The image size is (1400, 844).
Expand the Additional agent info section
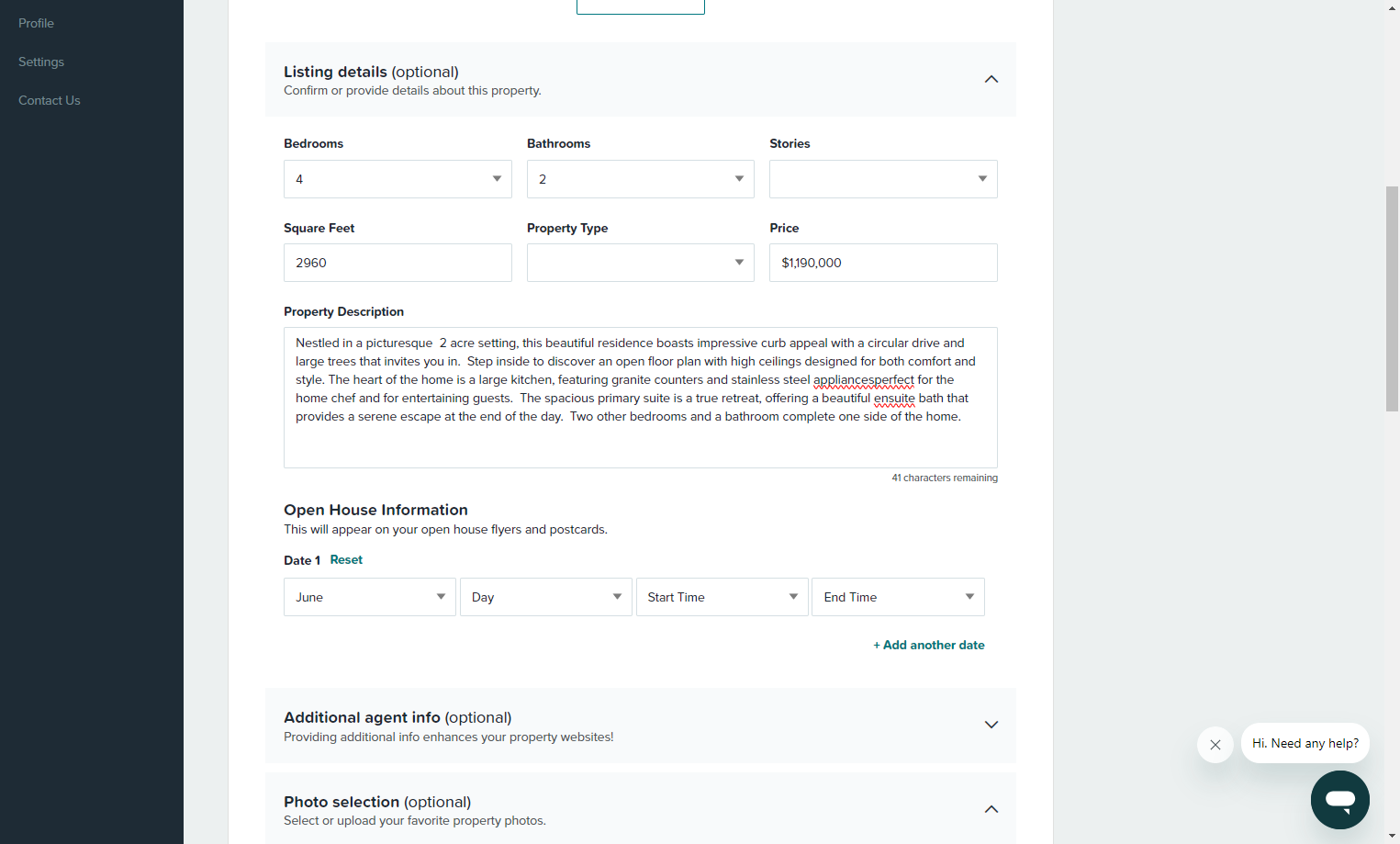click(991, 725)
